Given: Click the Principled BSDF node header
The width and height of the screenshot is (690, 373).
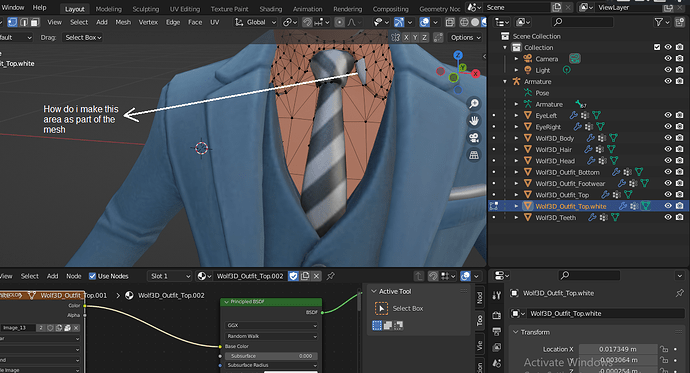Looking at the screenshot, I should [271, 302].
